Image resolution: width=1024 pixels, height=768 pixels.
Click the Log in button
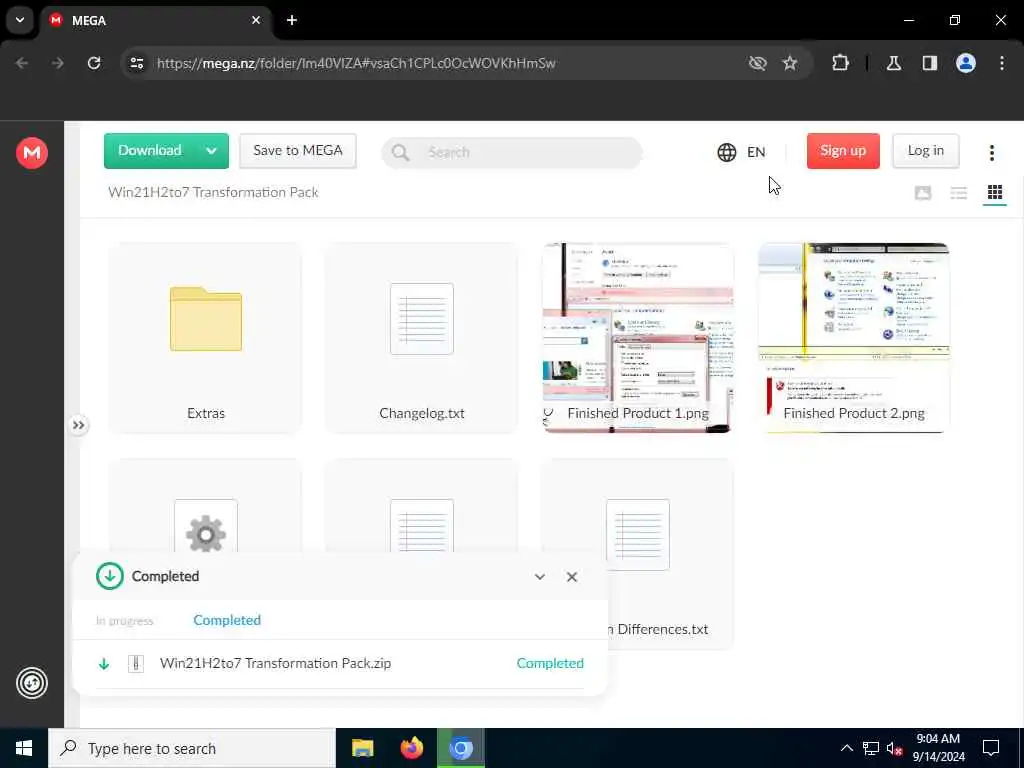pyautogui.click(x=925, y=151)
